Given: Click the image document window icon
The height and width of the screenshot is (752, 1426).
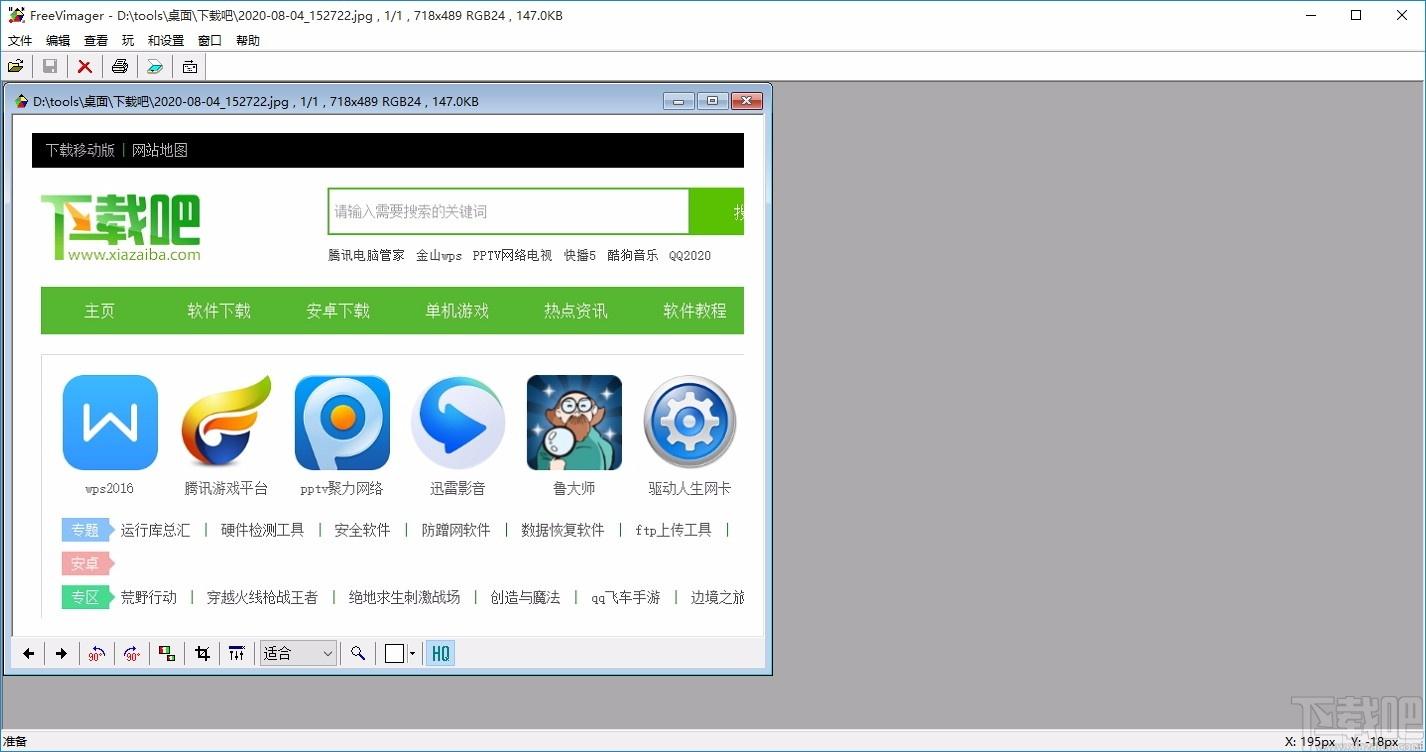Looking at the screenshot, I should coord(21,101).
